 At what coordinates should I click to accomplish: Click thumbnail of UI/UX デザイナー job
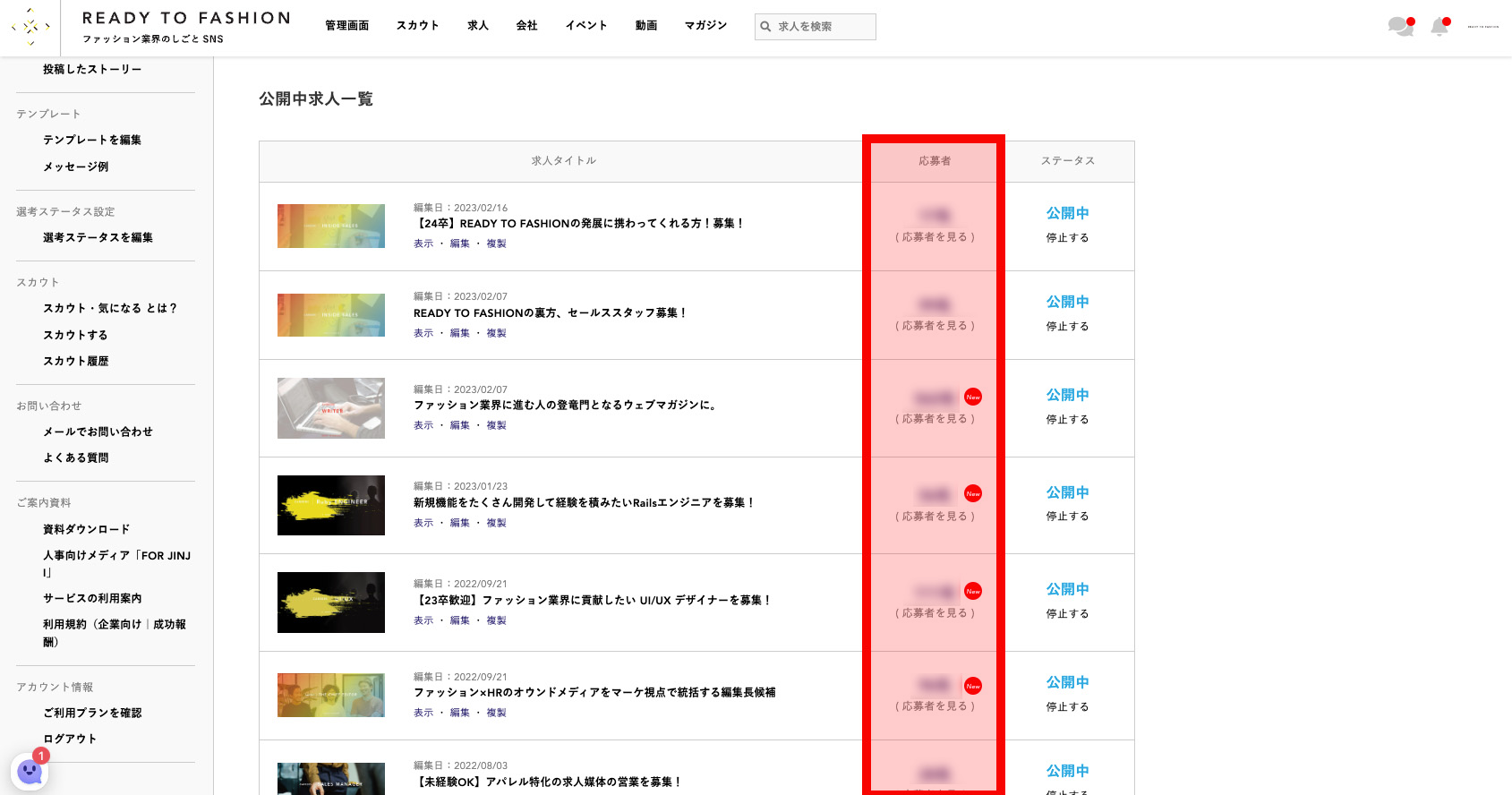(x=331, y=603)
